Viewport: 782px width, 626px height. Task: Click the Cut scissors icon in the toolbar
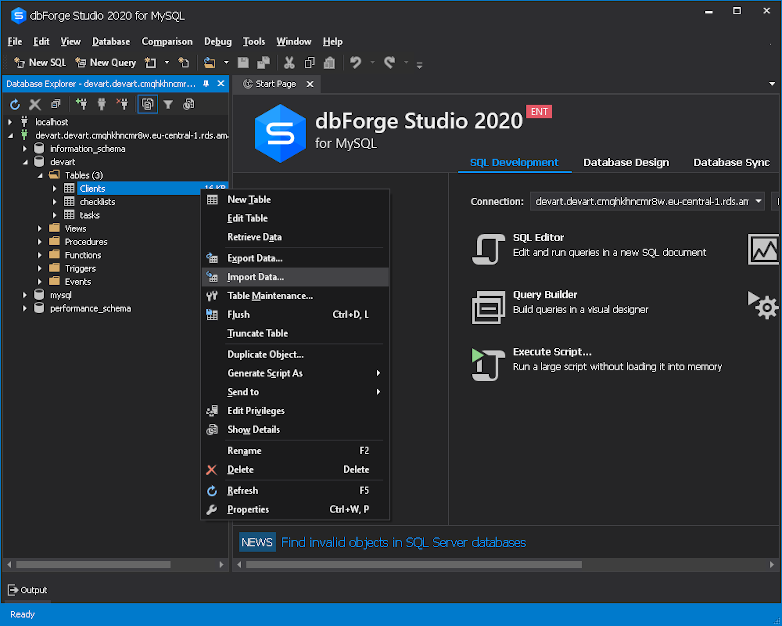coord(289,62)
